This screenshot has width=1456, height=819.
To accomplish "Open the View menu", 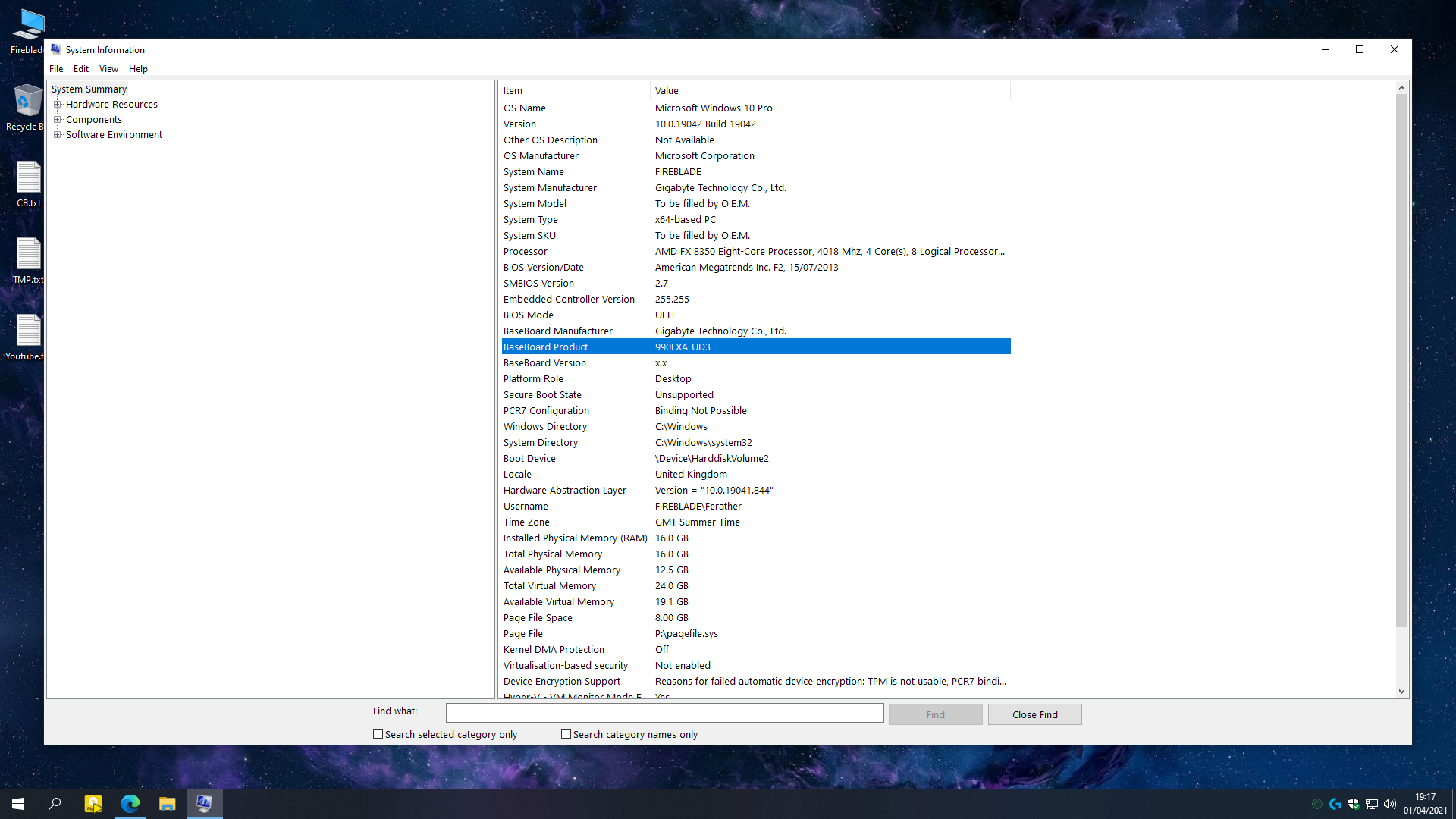I will coord(108,69).
